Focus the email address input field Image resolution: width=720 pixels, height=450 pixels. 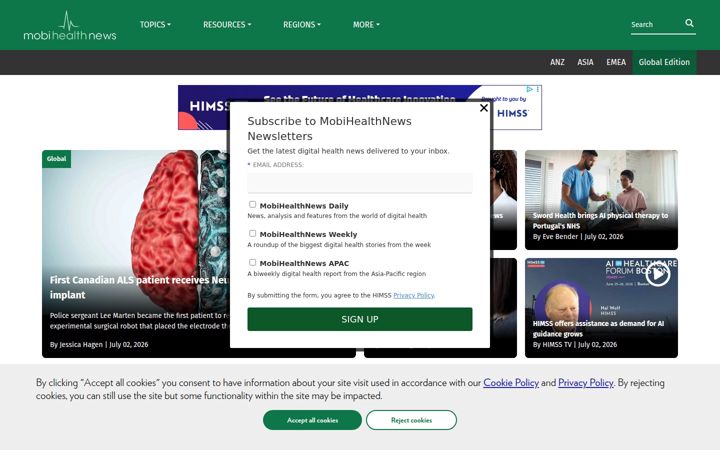[x=360, y=183]
